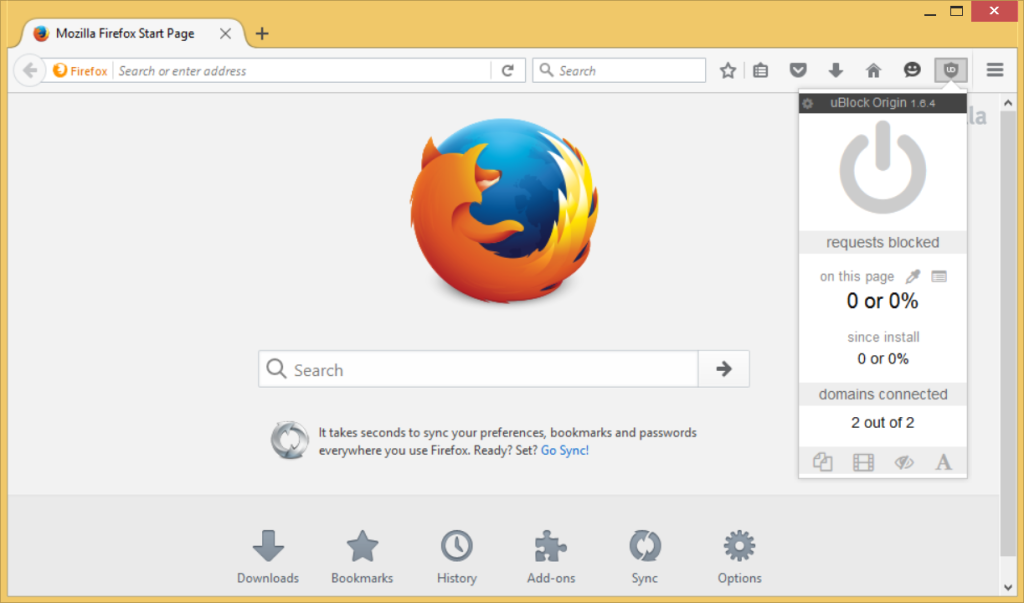Toggle pop-up blocking in uBlock panel
This screenshot has width=1024, height=603.
tap(822, 461)
